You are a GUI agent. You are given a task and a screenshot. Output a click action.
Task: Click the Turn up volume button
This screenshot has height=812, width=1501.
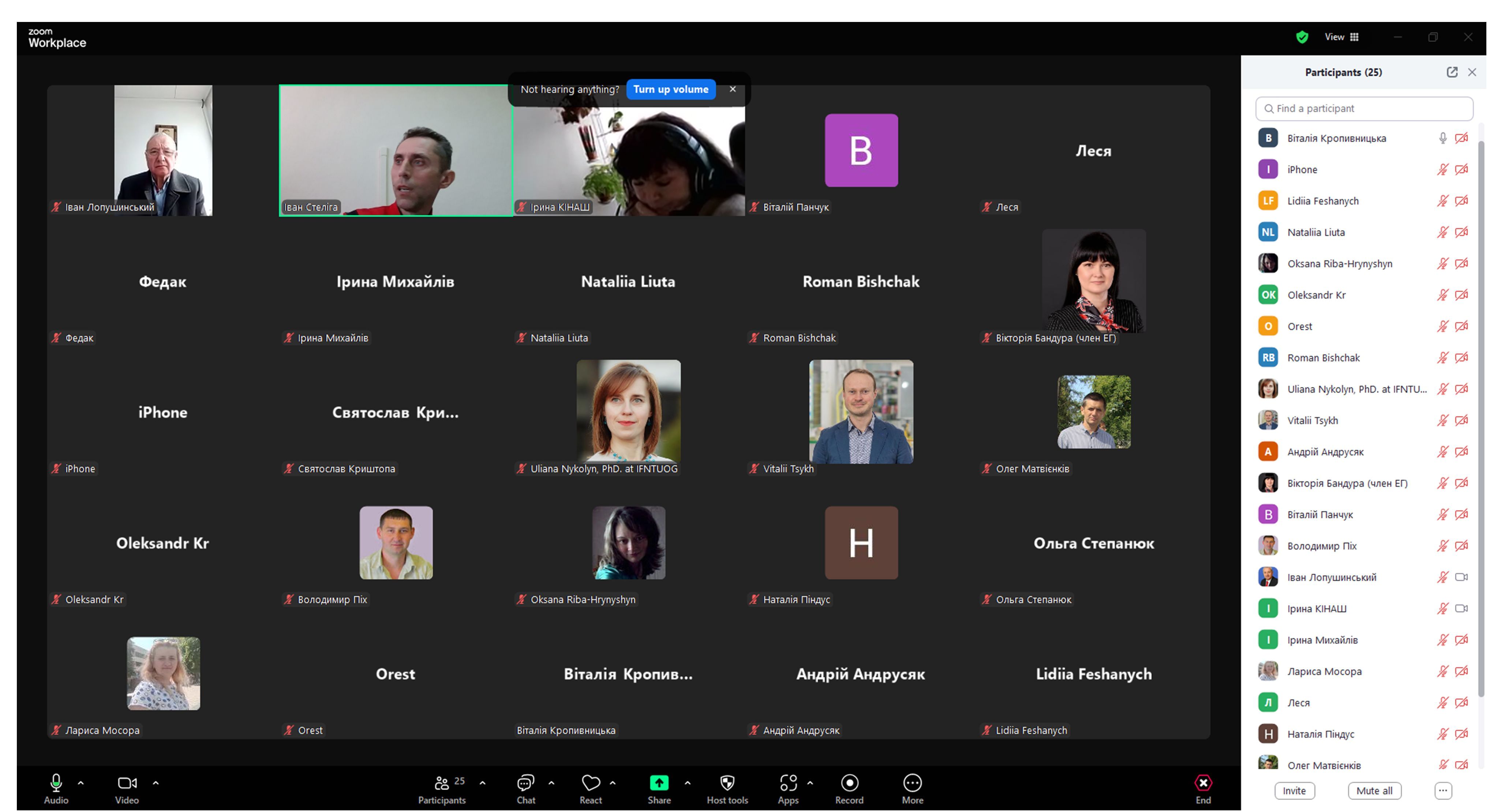671,89
